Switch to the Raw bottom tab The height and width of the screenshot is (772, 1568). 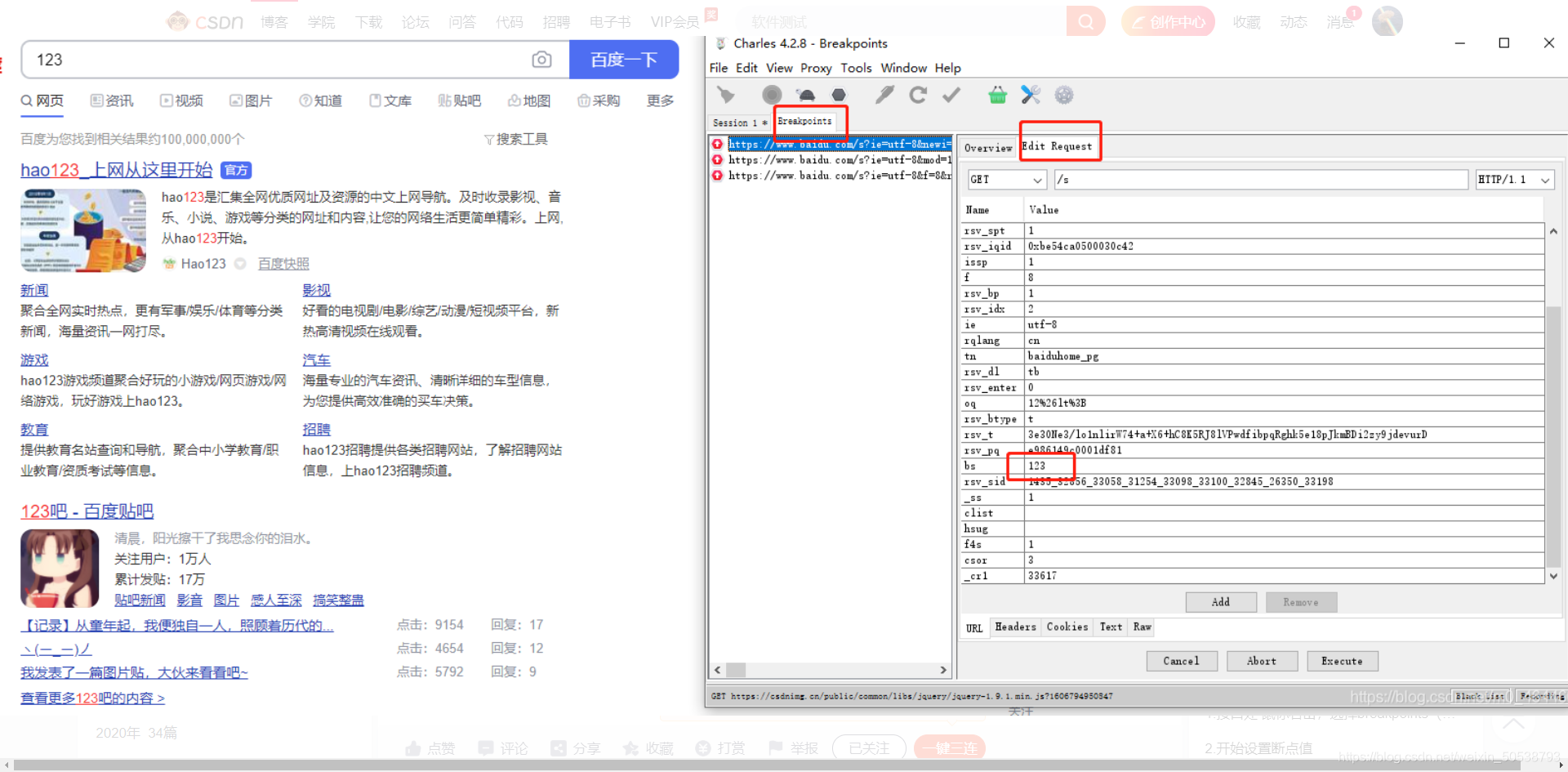pyautogui.click(x=1142, y=627)
